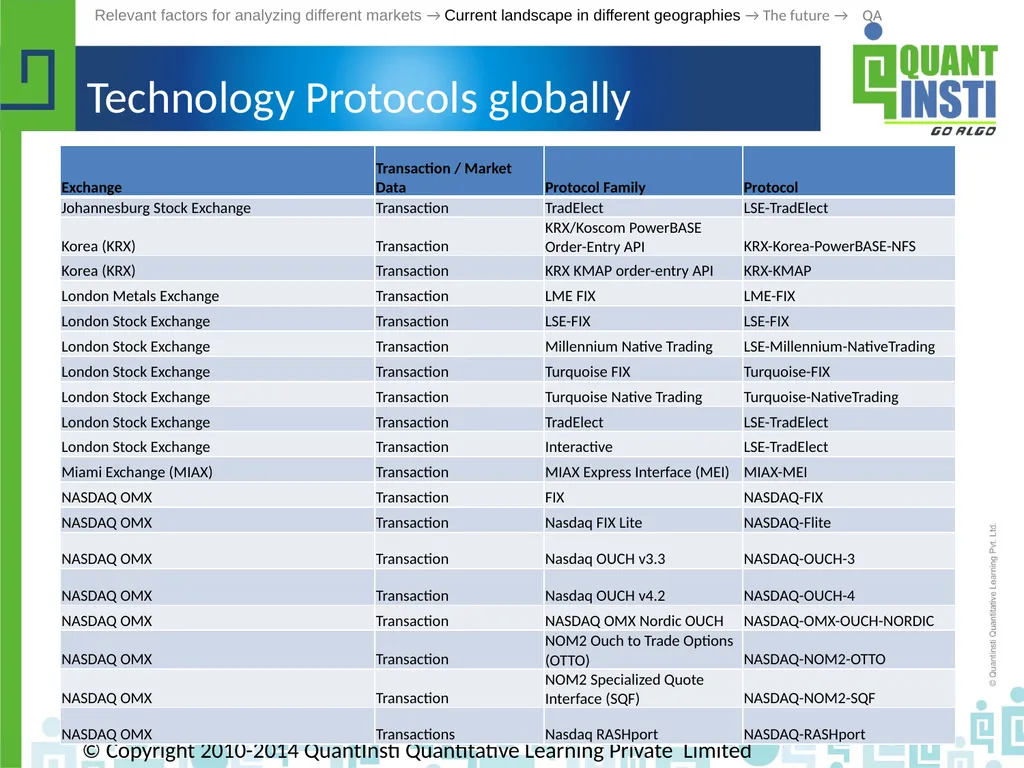Select the 'NOM2 Ouch to Trade Options (OTTO)' cell
This screenshot has width=1024, height=768.
click(643, 650)
